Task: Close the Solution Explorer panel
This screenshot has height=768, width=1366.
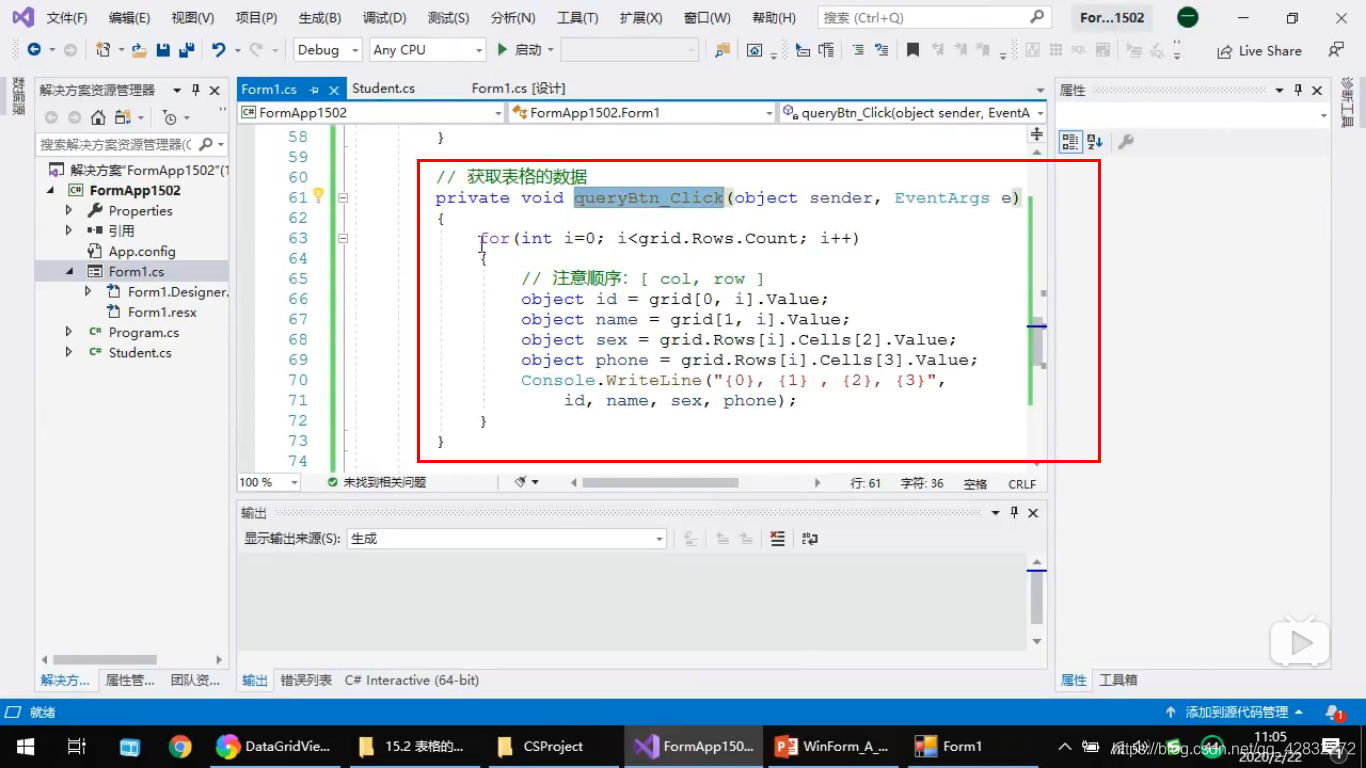Action: point(215,90)
